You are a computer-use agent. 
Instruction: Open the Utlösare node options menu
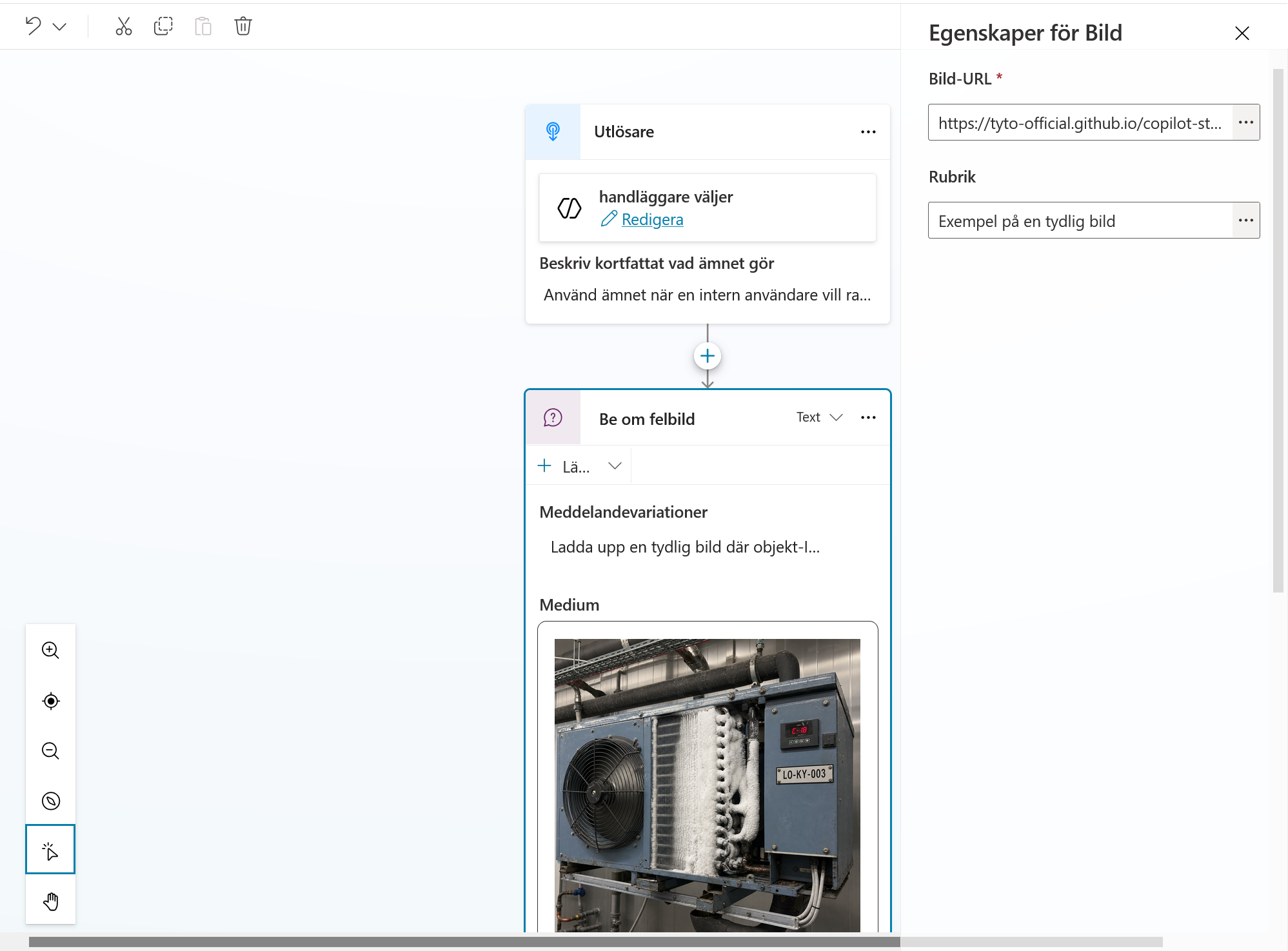click(x=868, y=132)
